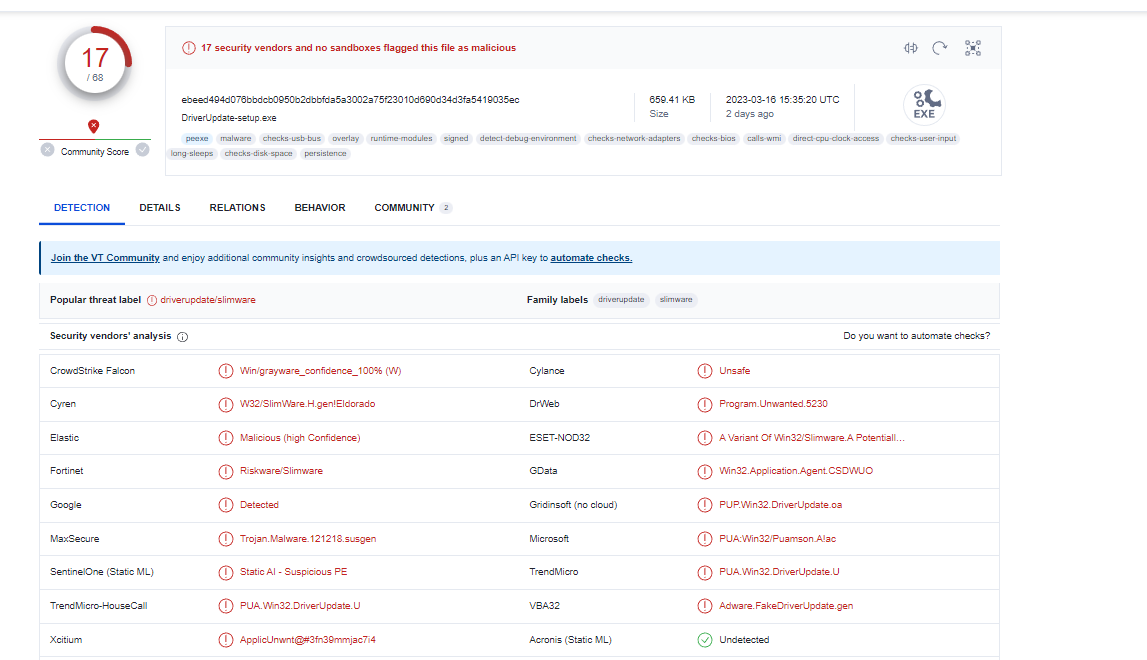Viewport: 1147px width, 660px height.
Task: Click the alert icon in the Microsoft row
Action: tap(704, 539)
